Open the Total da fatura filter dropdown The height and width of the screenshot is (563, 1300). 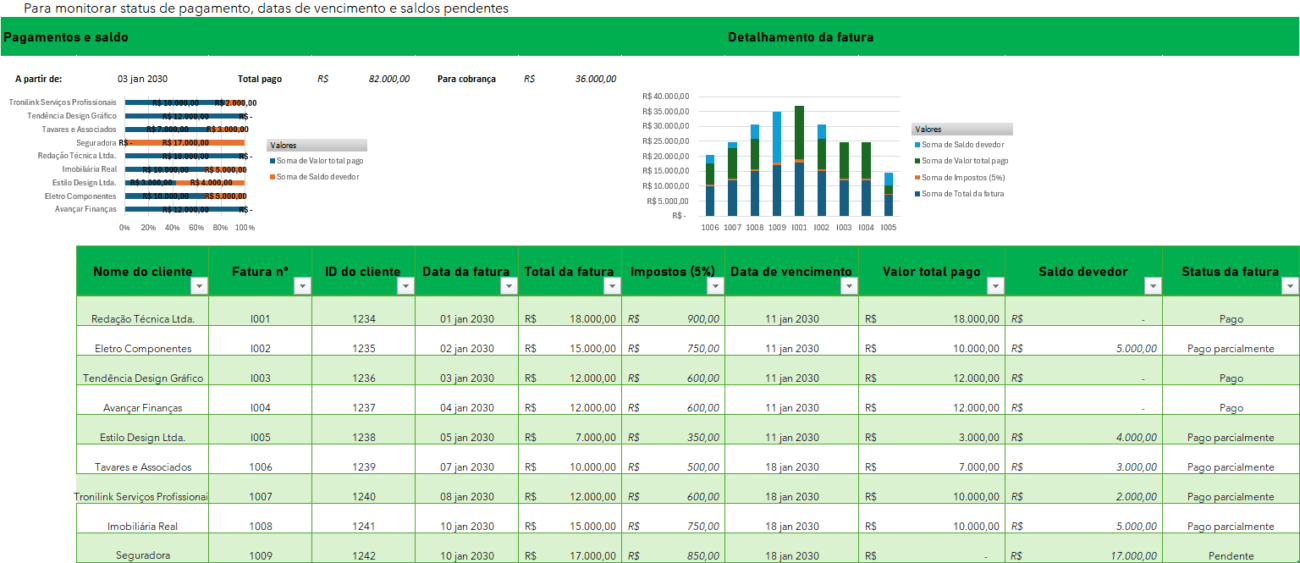(x=611, y=286)
